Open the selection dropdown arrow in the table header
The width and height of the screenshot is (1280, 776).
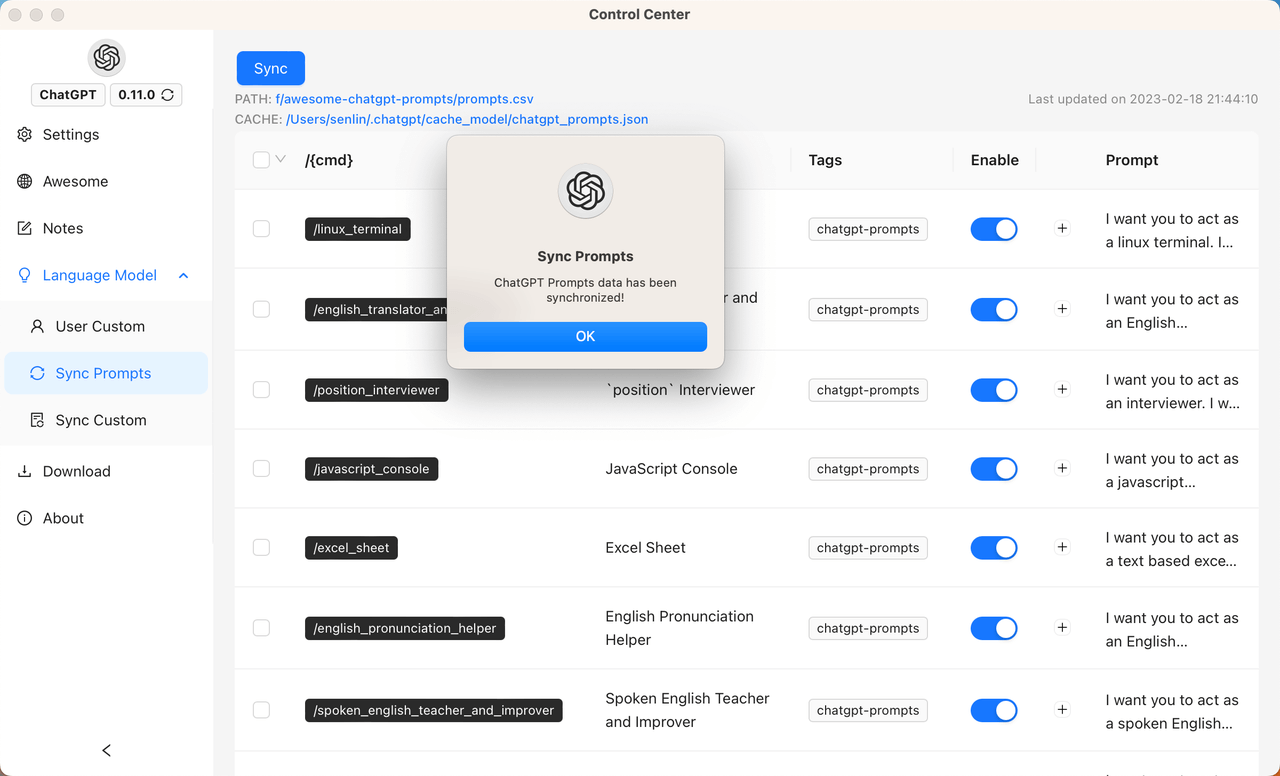click(281, 159)
